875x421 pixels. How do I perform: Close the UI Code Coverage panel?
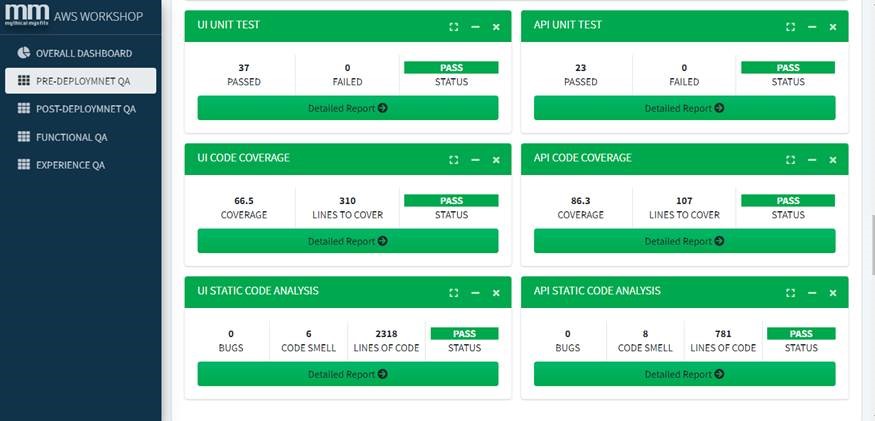click(x=496, y=160)
